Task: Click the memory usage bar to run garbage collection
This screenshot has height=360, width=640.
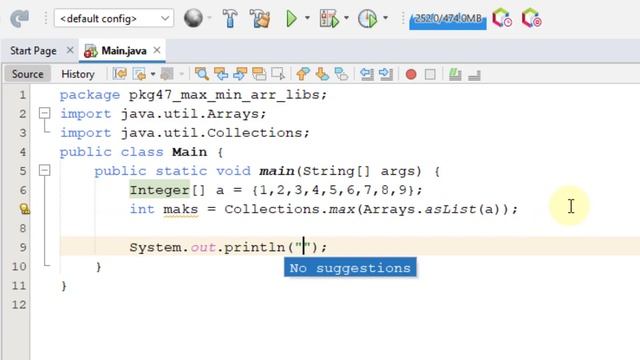Action: (448, 20)
